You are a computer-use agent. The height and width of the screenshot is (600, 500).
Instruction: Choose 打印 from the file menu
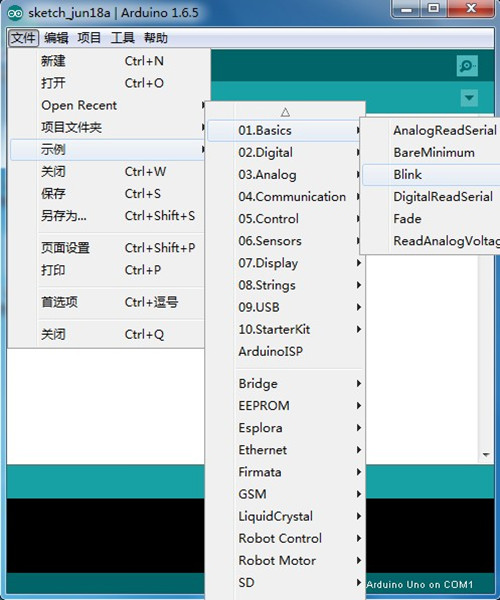point(107,270)
